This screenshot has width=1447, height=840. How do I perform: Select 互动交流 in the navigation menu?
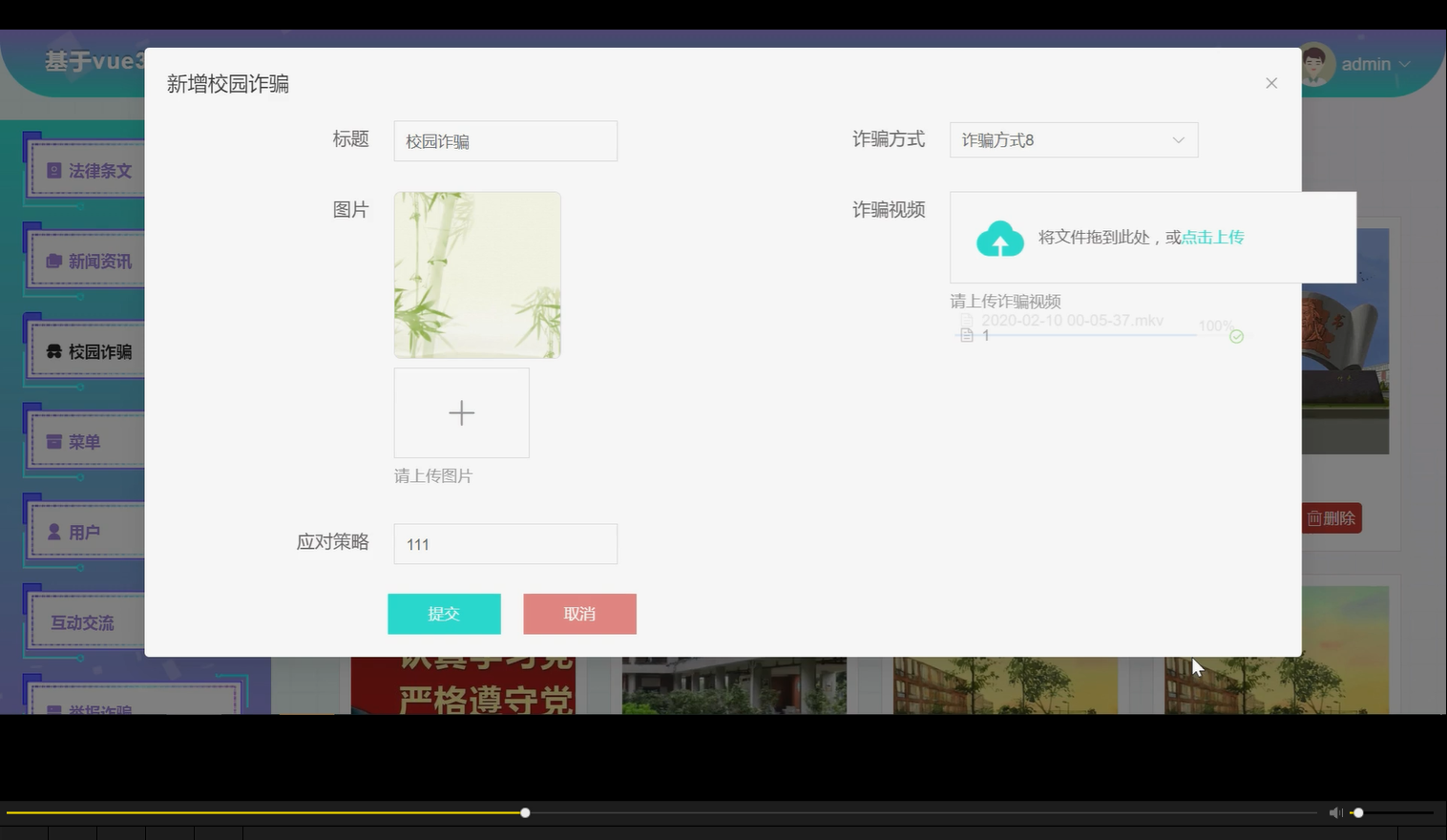click(82, 620)
